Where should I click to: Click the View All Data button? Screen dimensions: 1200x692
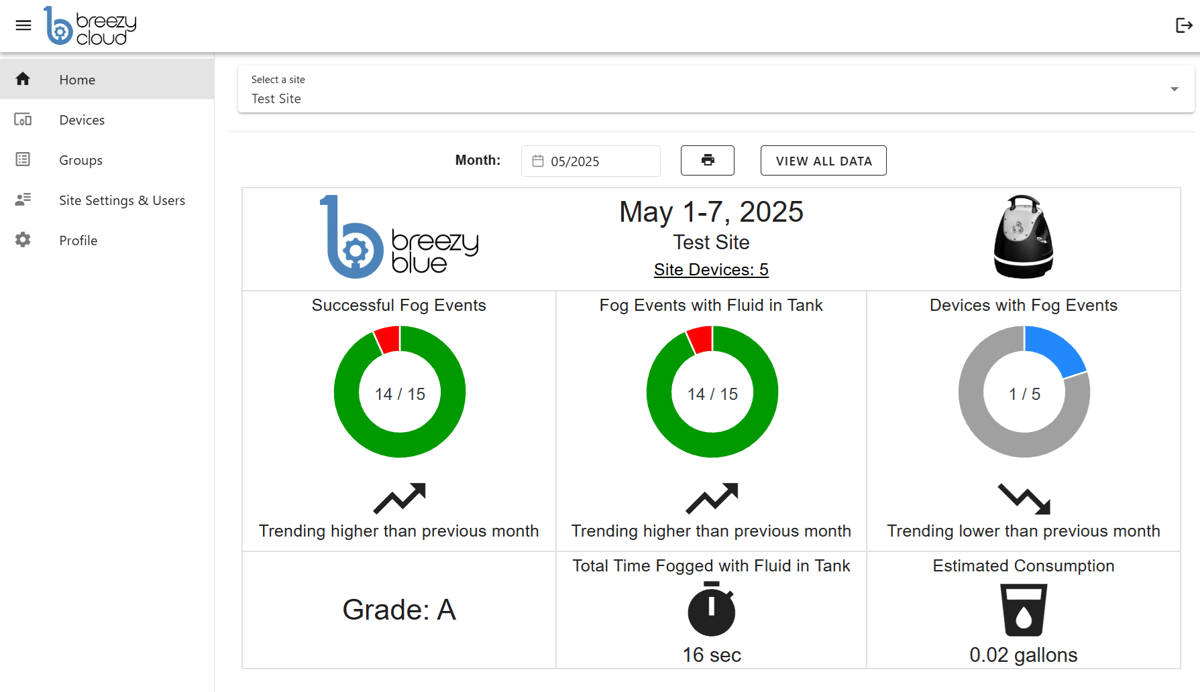(x=823, y=160)
